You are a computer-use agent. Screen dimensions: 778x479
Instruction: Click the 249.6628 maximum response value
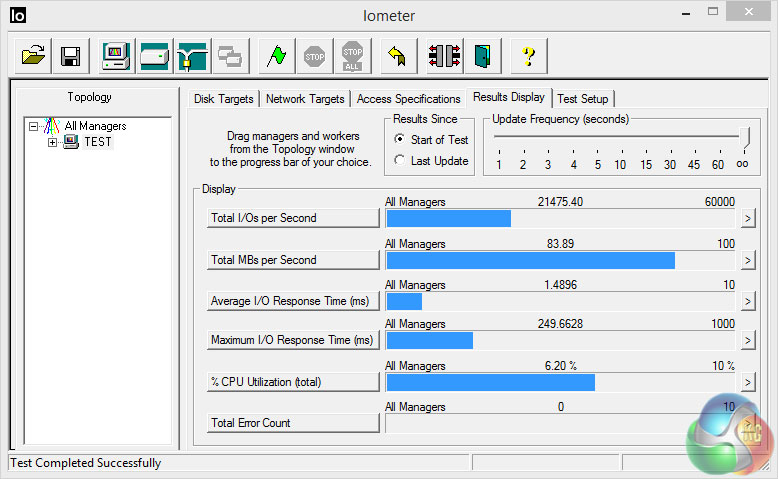[560, 324]
